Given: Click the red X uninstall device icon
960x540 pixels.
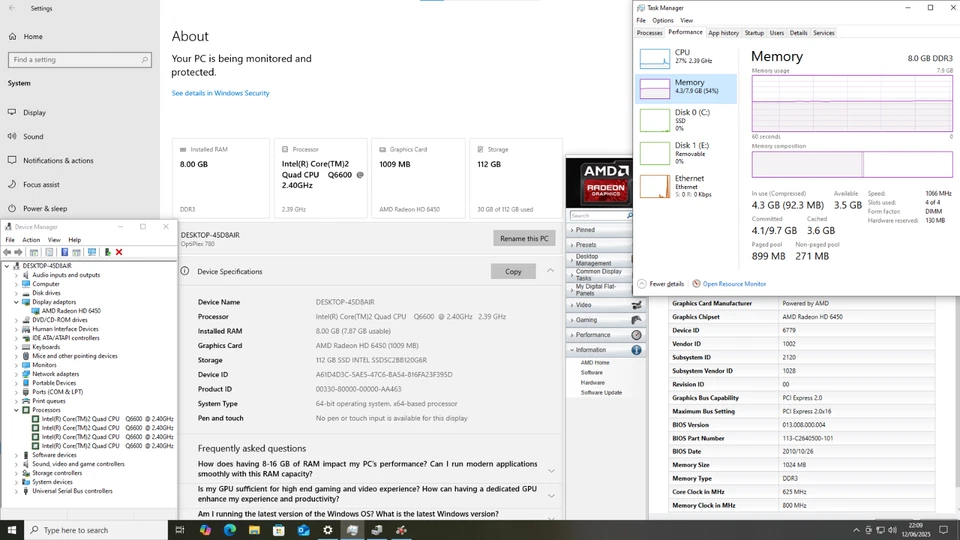Looking at the screenshot, I should pyautogui.click(x=119, y=252).
